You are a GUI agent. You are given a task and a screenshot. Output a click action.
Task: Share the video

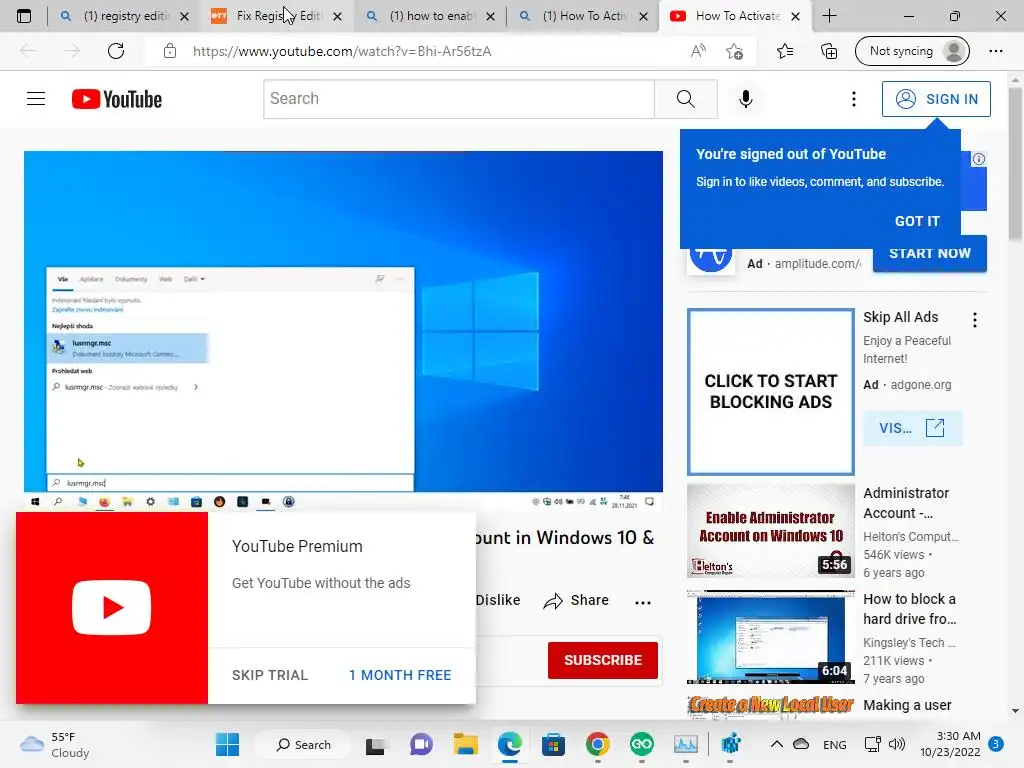[x=576, y=600]
